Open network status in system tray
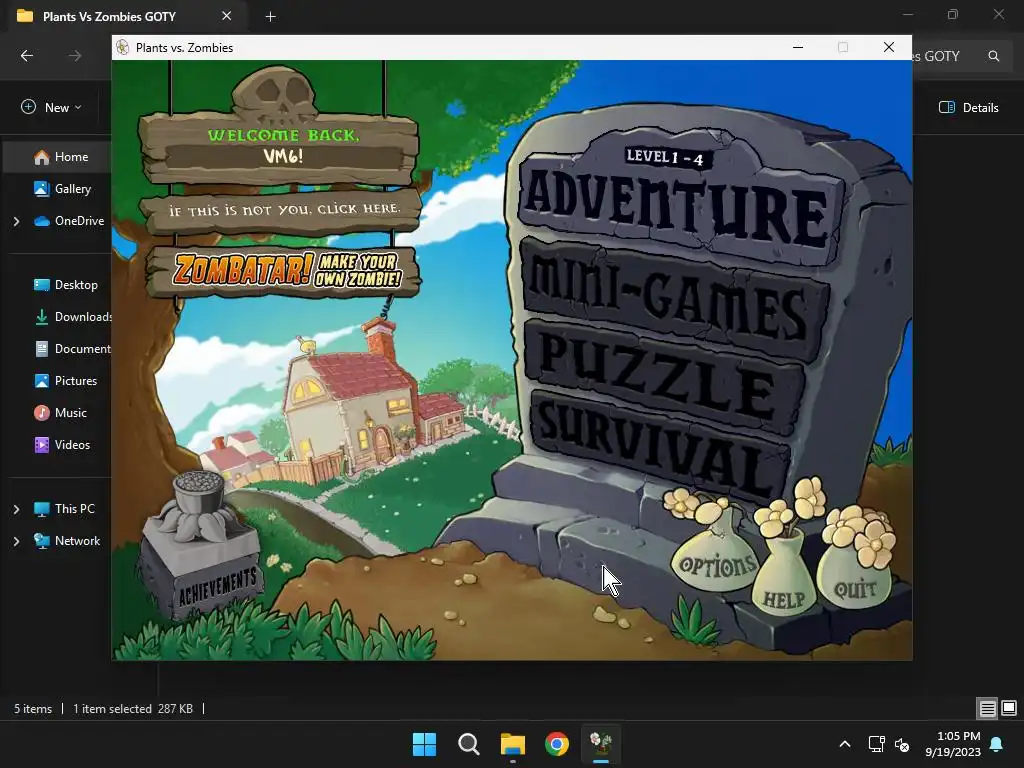This screenshot has height=768, width=1024. [876, 744]
